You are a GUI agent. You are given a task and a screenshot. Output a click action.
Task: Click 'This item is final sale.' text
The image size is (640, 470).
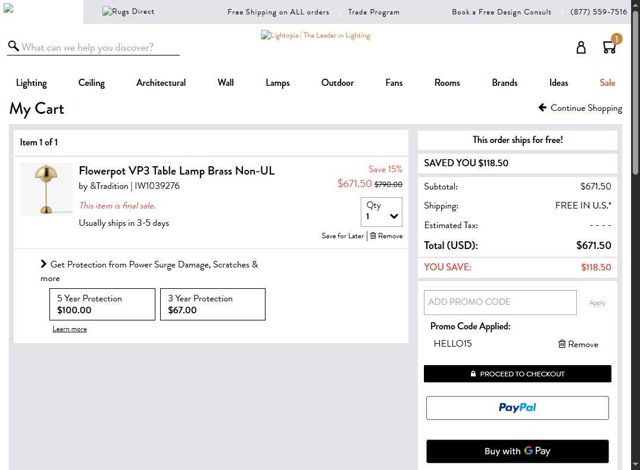coord(117,206)
